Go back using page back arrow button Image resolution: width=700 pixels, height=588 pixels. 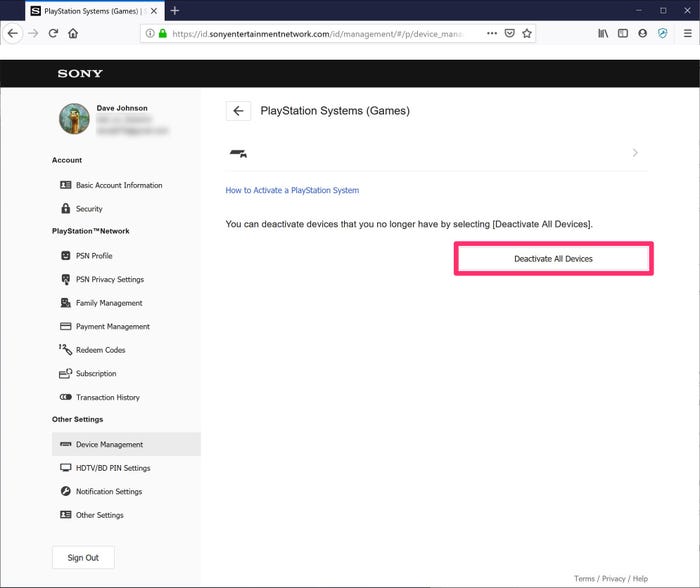238,111
